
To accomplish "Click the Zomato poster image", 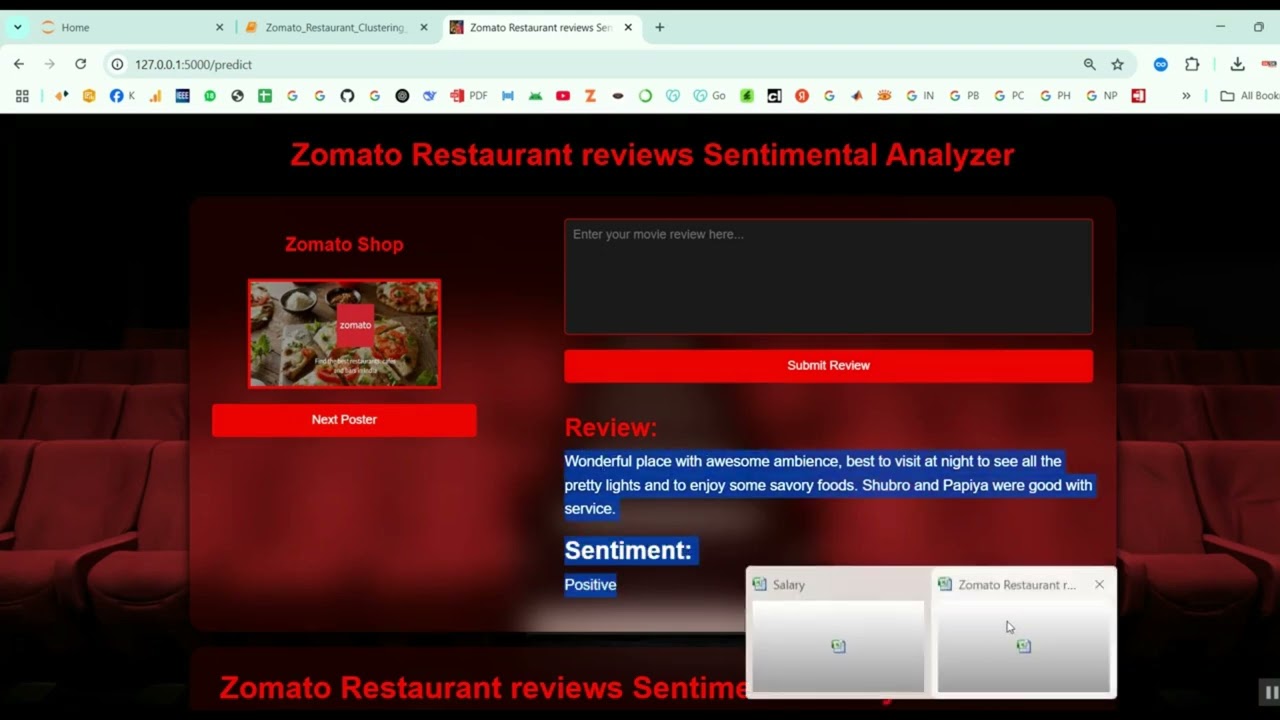I will coord(344,334).
